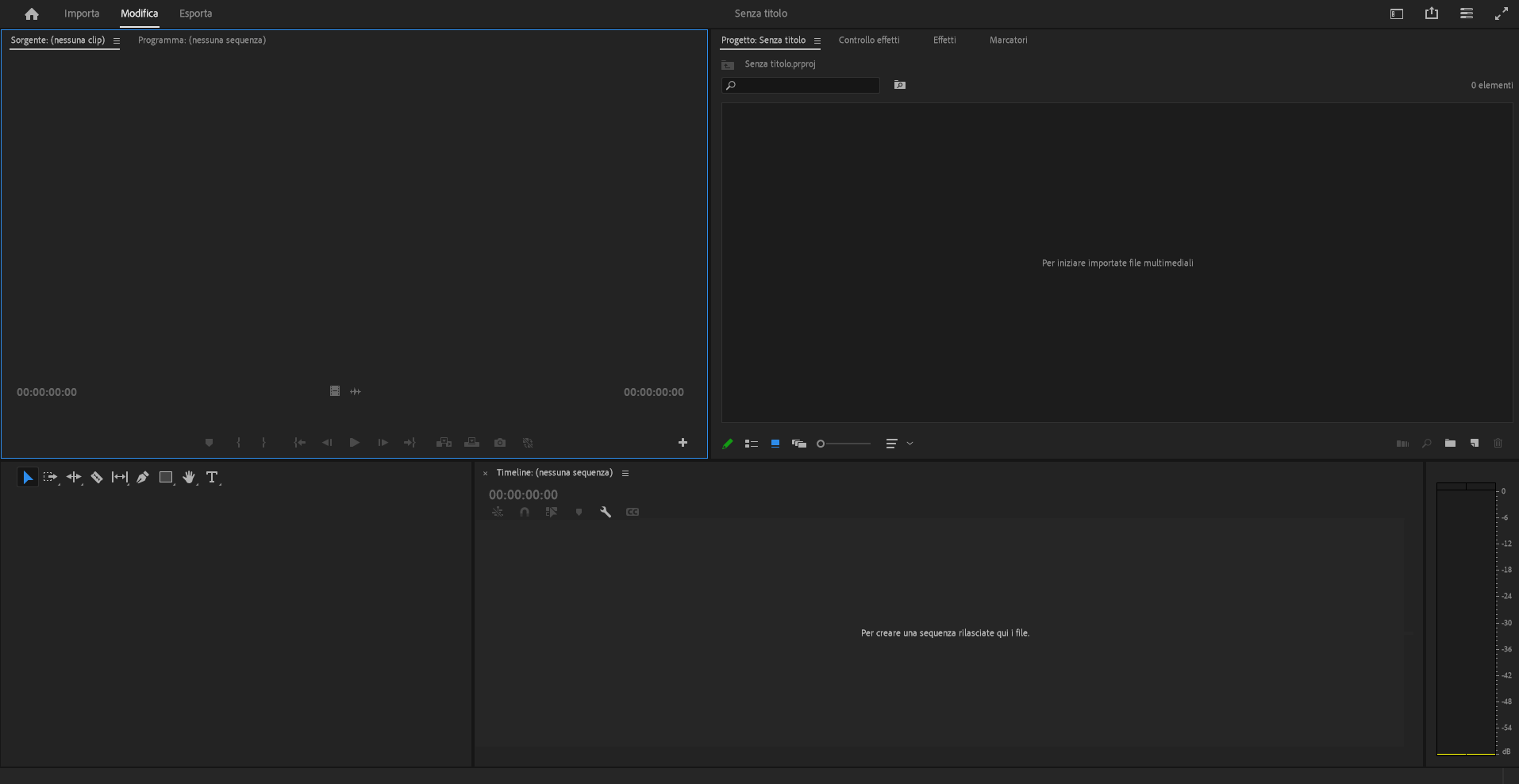The height and width of the screenshot is (784, 1519).
Task: Select the Hand tool
Action: pos(189,478)
